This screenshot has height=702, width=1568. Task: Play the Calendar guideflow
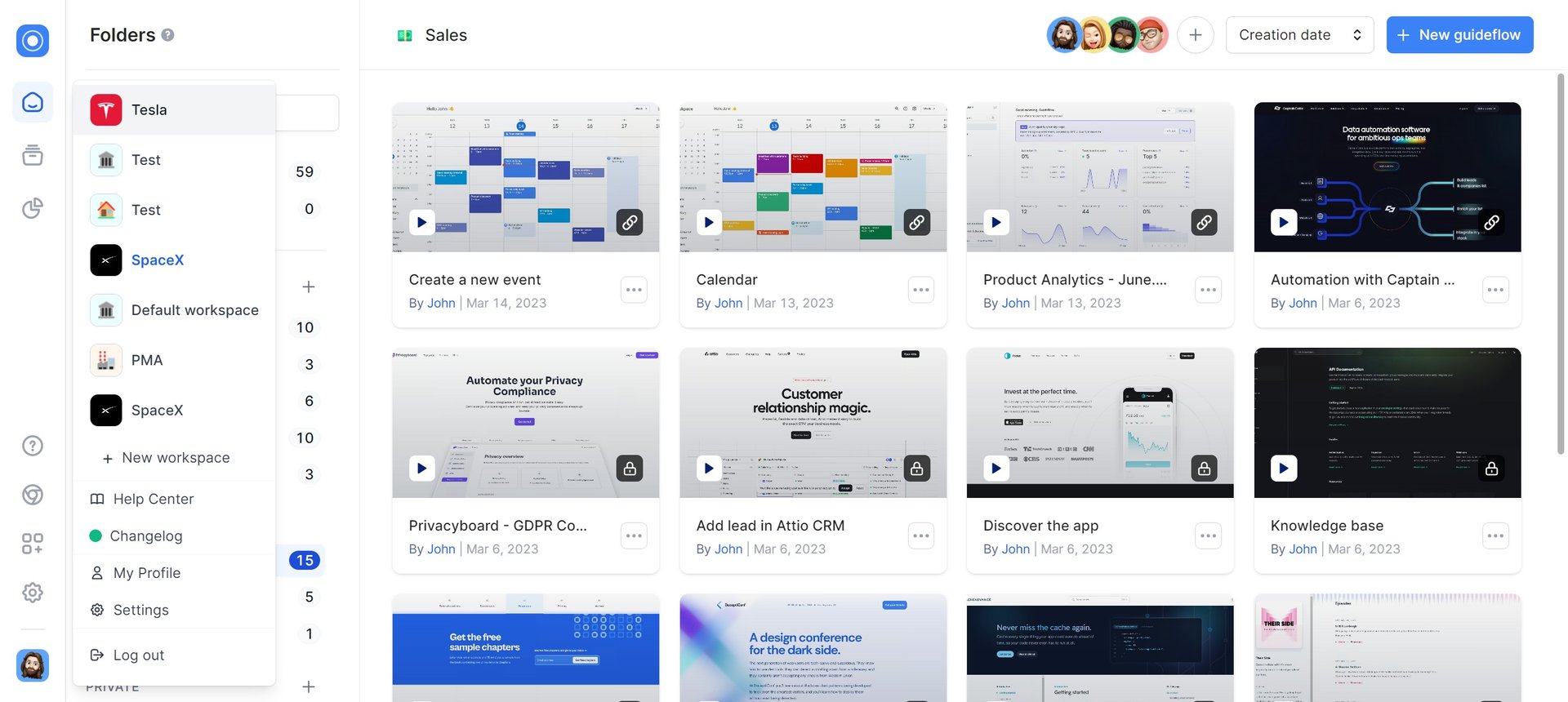pyautogui.click(x=709, y=222)
